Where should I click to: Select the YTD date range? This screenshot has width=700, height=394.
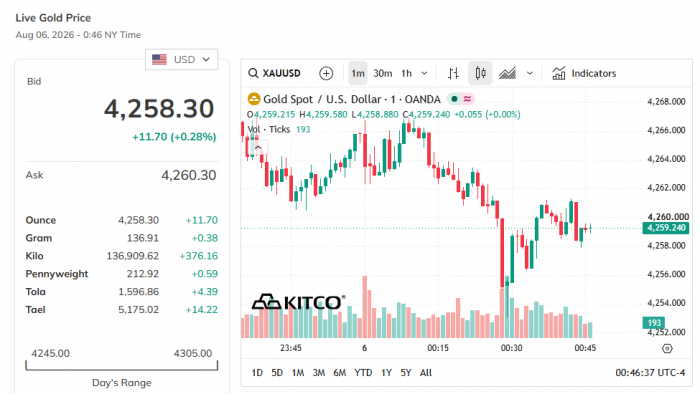(x=363, y=373)
